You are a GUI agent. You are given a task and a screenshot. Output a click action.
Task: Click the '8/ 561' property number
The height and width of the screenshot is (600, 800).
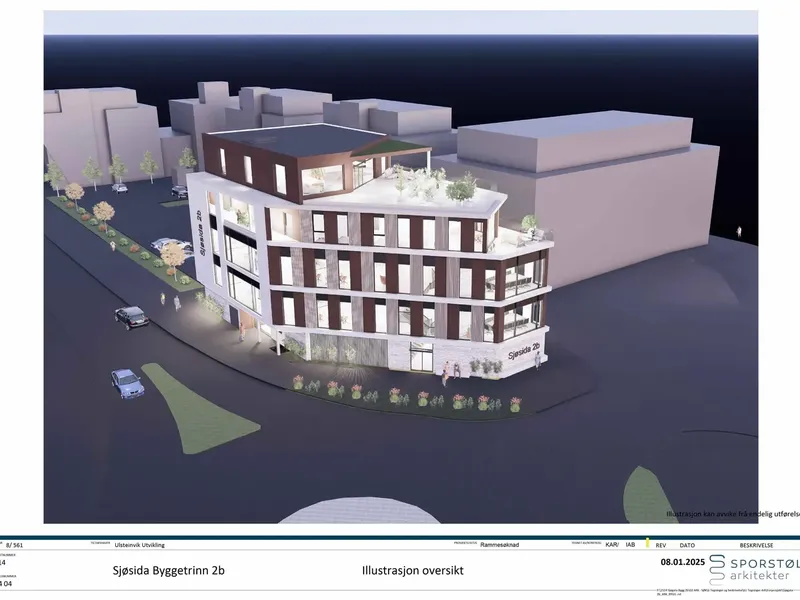14,545
